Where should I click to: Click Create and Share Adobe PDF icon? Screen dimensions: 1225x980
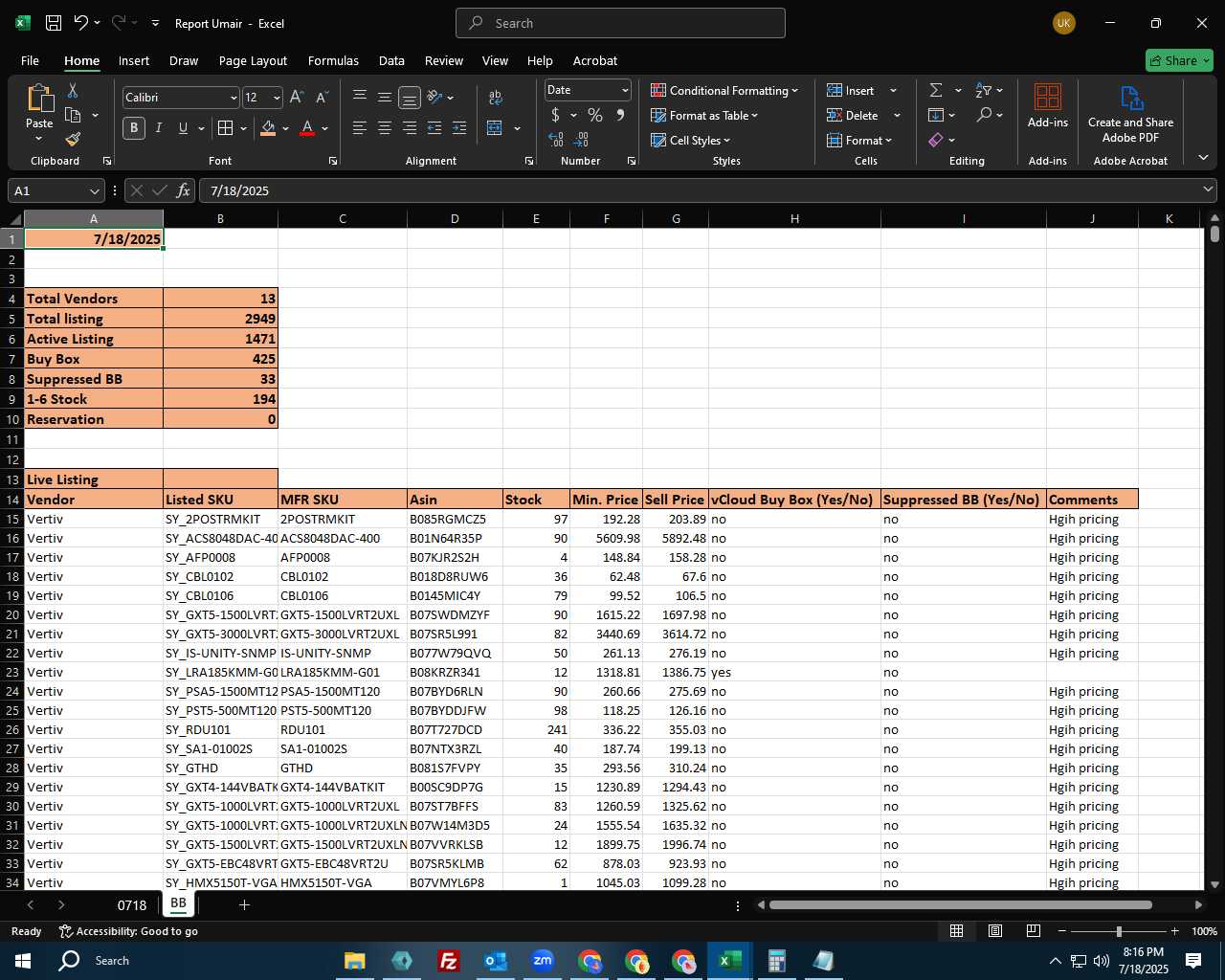coord(1131,98)
